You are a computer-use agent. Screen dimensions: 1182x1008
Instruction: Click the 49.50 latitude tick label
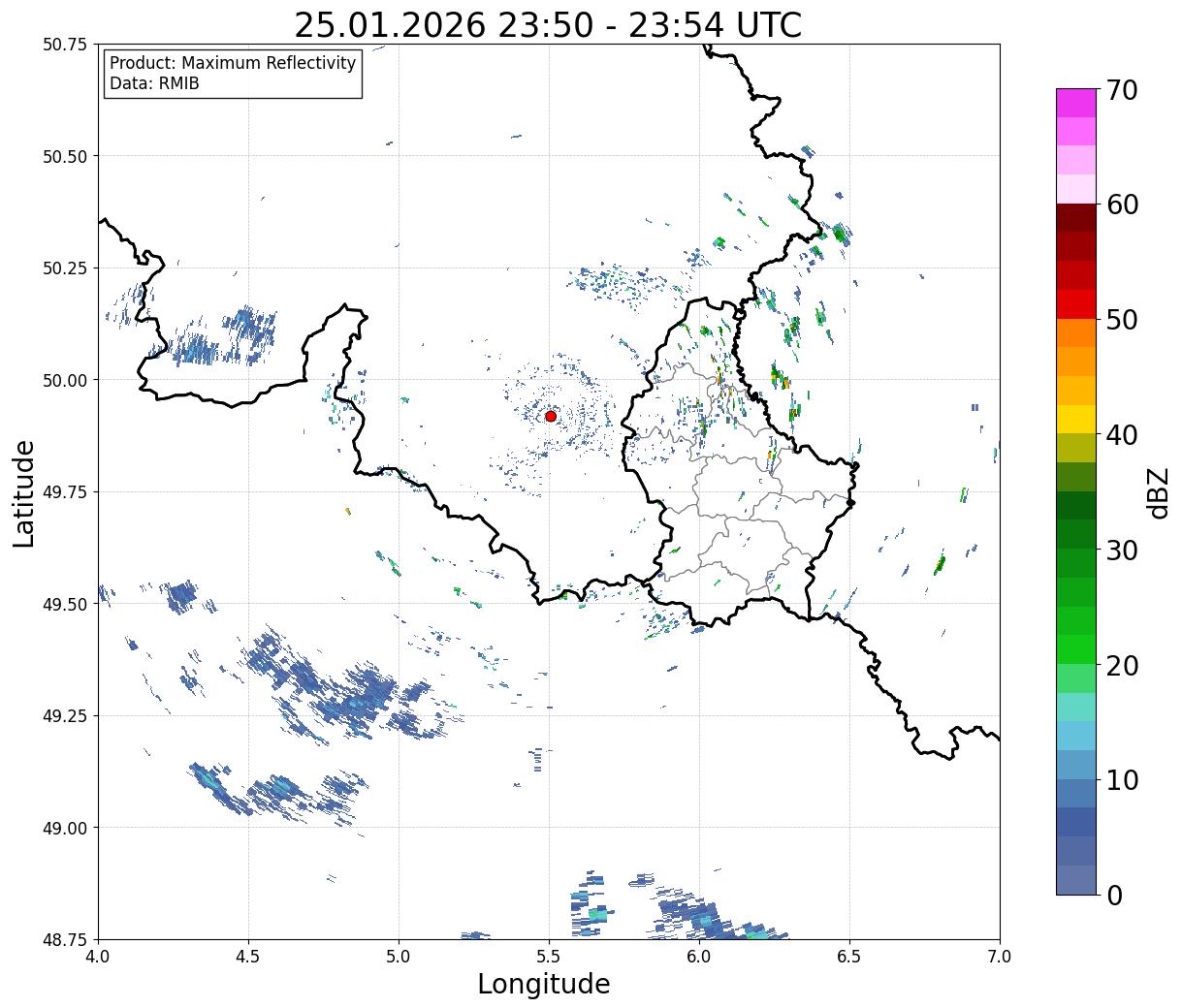tap(66, 604)
